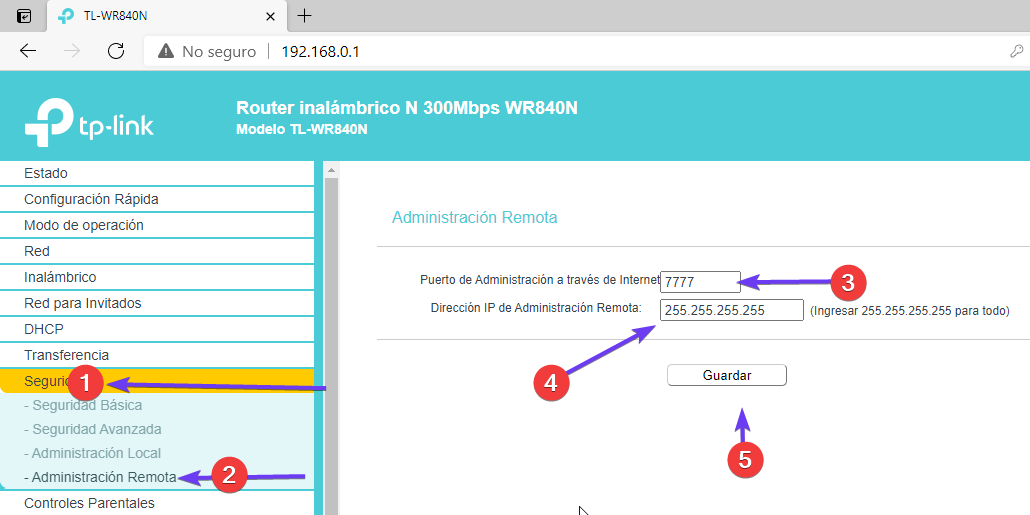1030x515 pixels.
Task: Click the TL-WR840N tab favicon
Action: [x=66, y=16]
